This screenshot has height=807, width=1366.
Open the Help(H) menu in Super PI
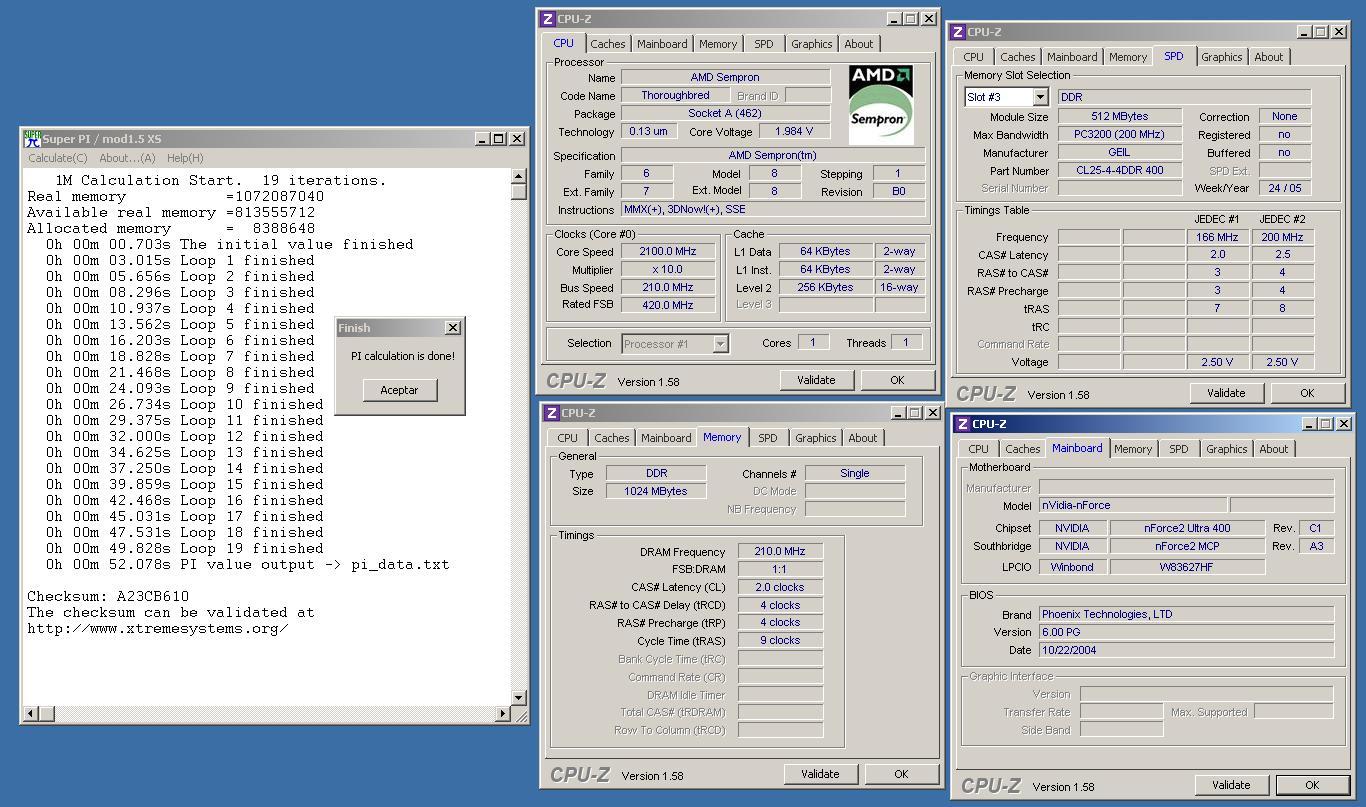tap(185, 158)
